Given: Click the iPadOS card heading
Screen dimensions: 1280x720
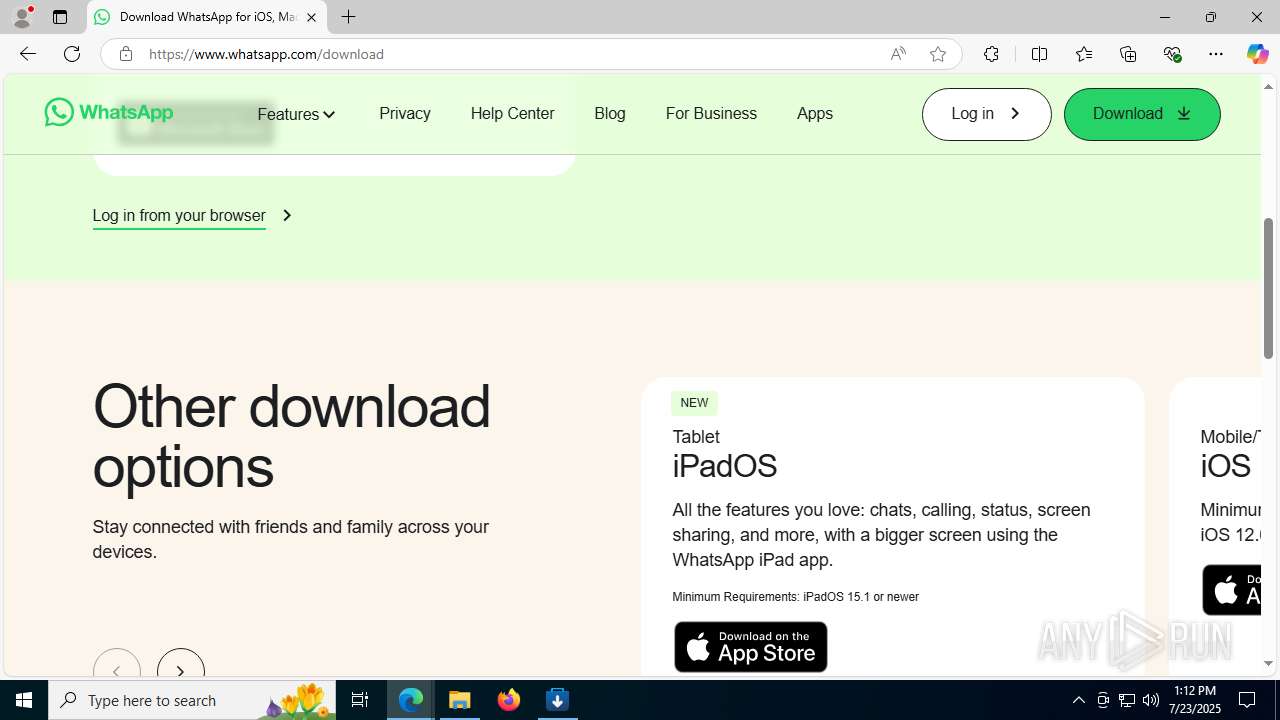Looking at the screenshot, I should (x=724, y=466).
